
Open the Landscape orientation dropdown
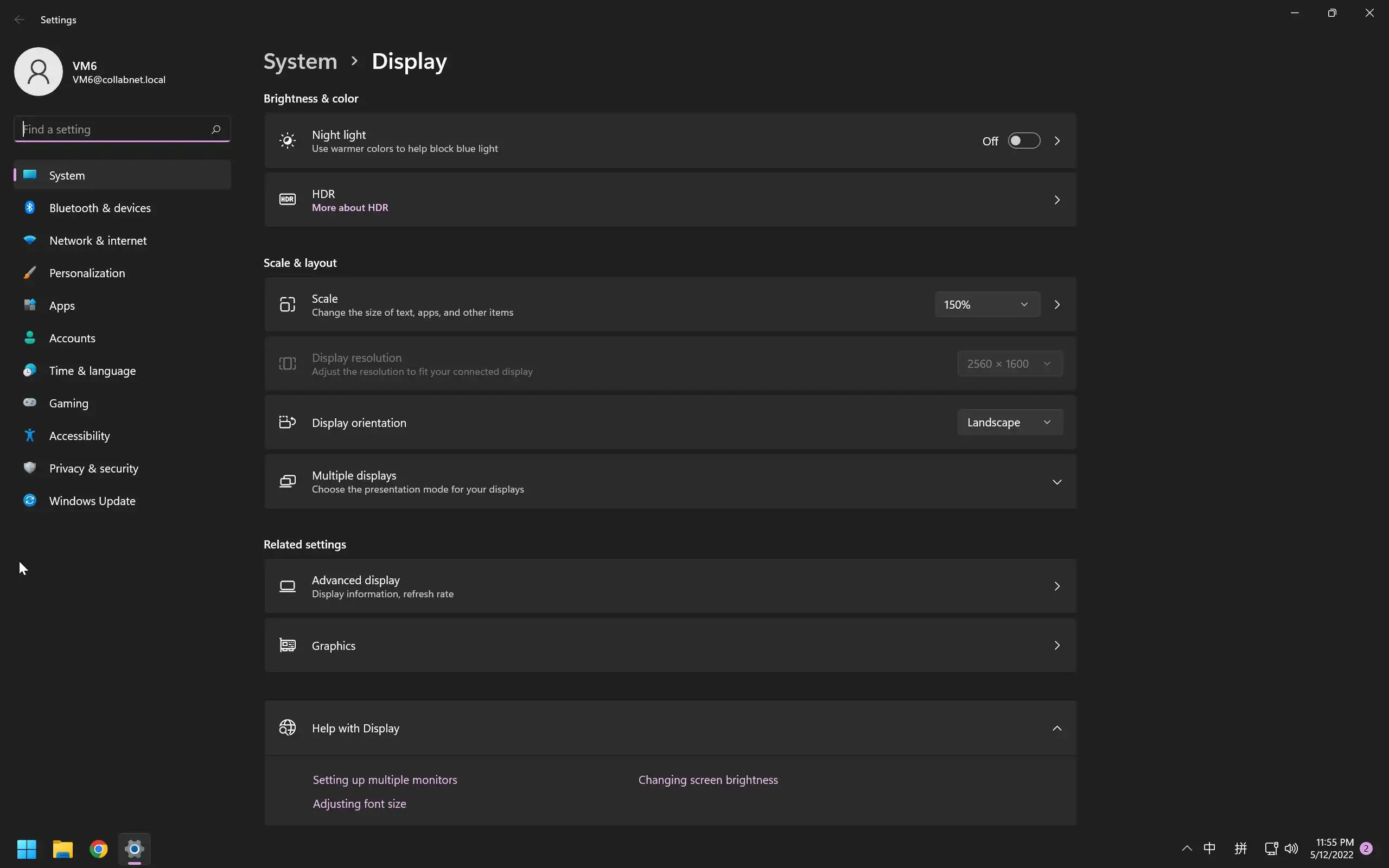pyautogui.click(x=1010, y=423)
